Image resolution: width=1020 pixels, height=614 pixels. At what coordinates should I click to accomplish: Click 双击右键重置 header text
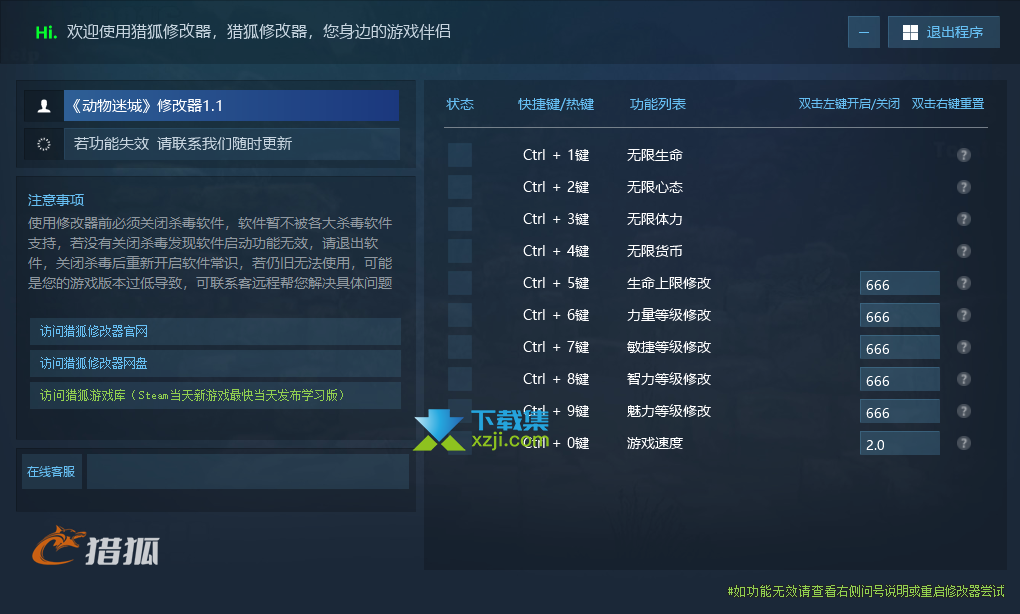[947, 103]
